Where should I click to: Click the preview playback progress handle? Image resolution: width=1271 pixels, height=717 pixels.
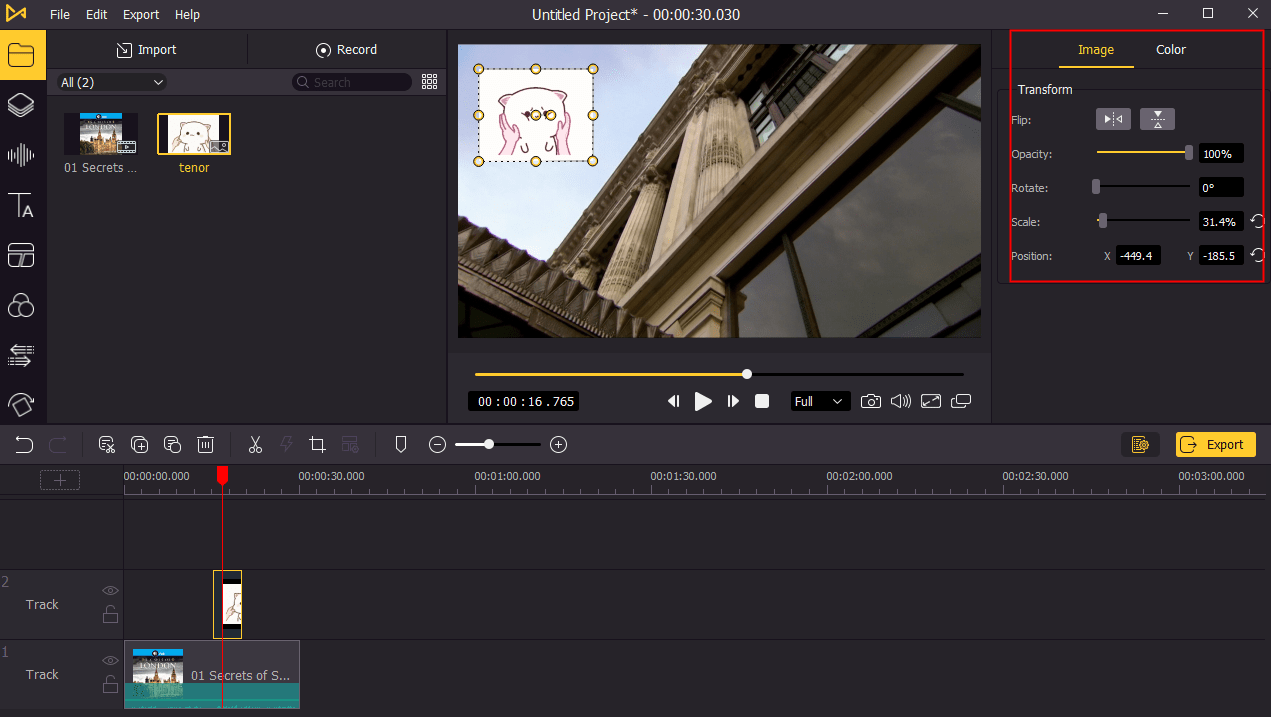[747, 374]
